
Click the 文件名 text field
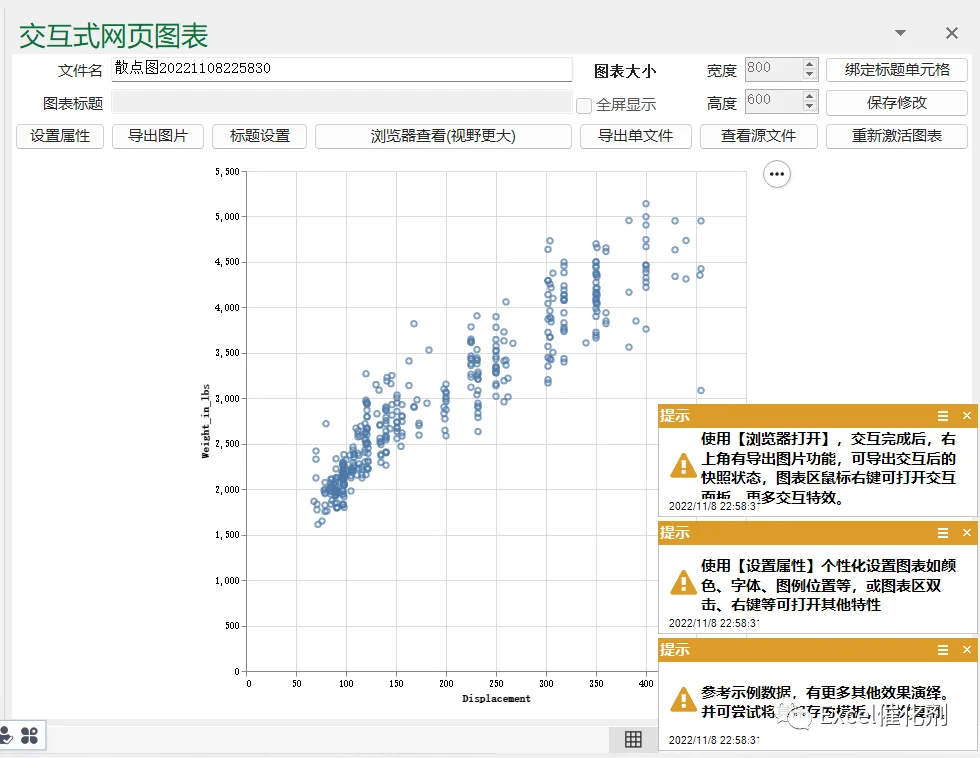coord(342,69)
